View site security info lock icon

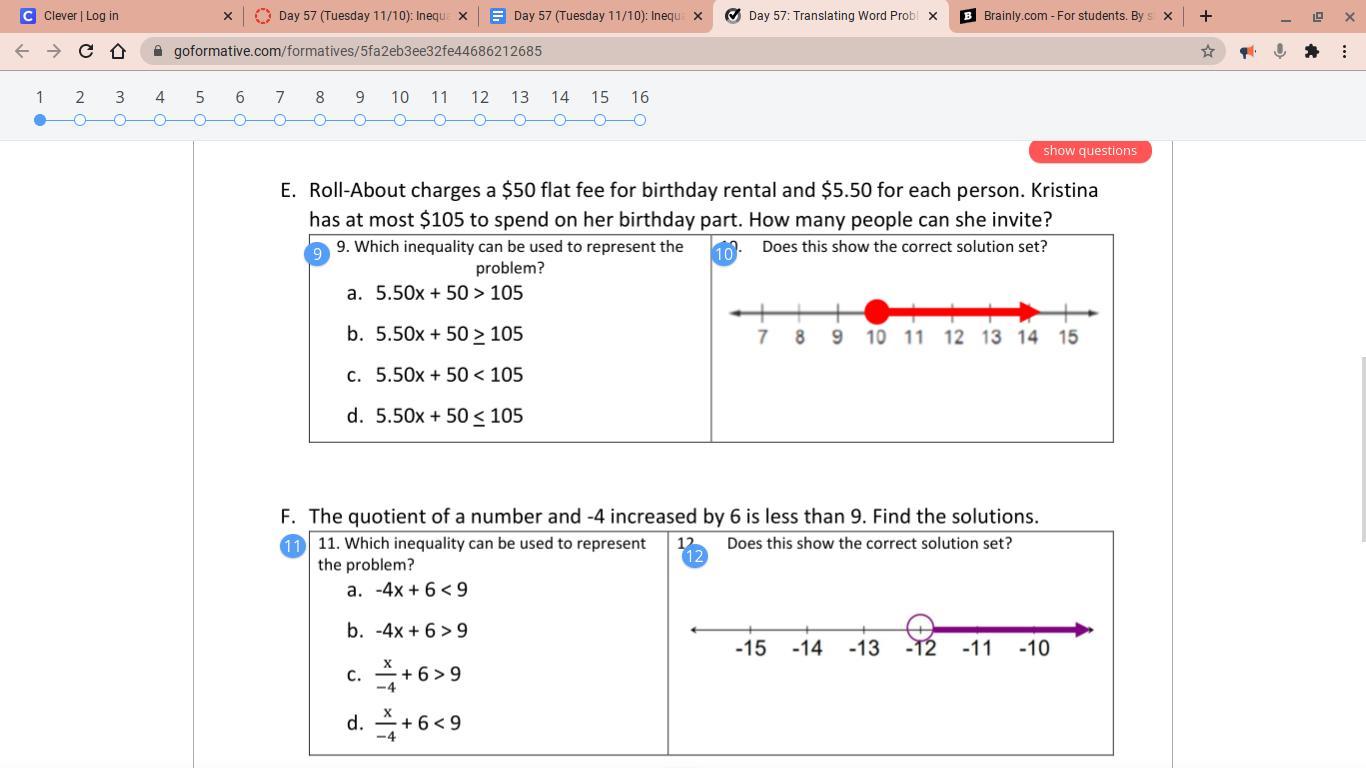point(158,51)
